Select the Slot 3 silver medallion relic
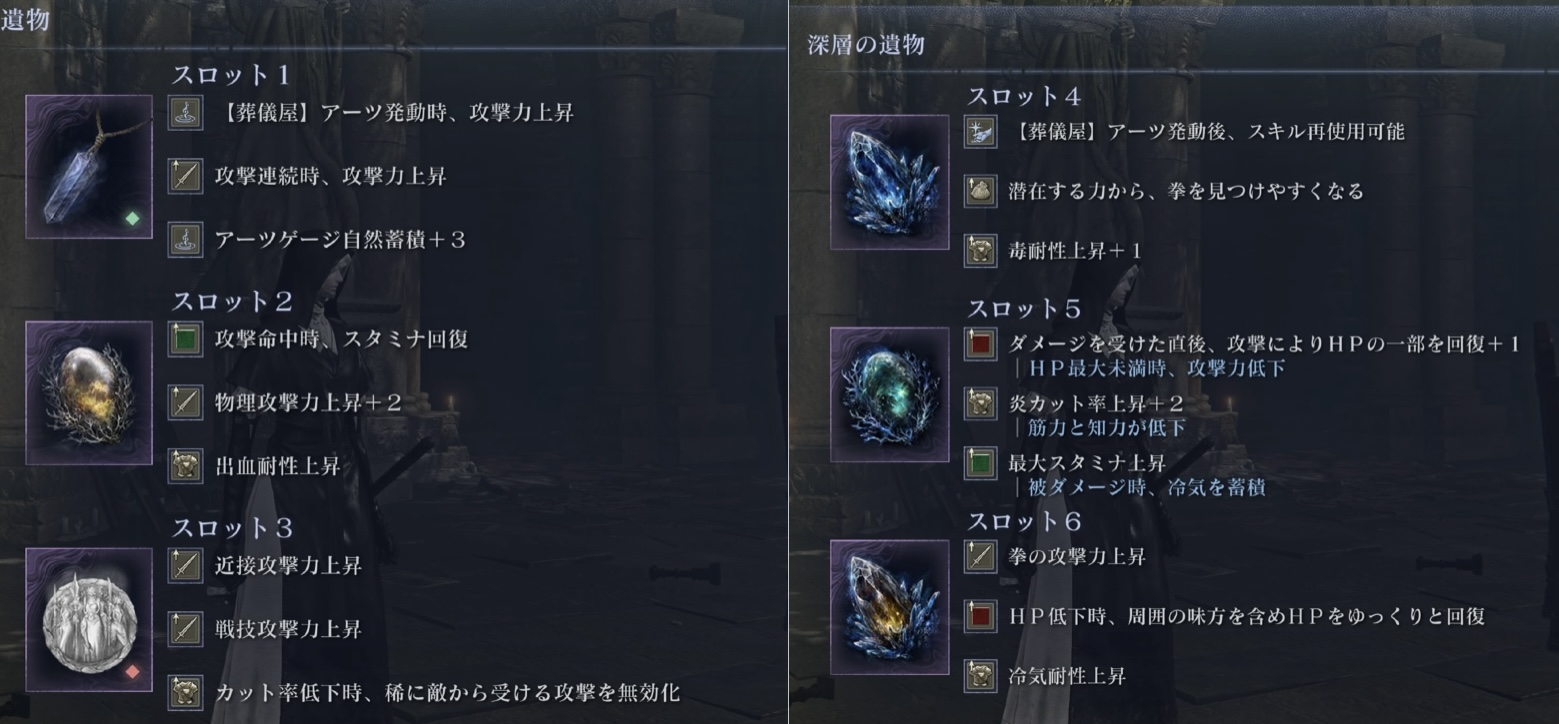Image resolution: width=1559 pixels, height=724 pixels. point(89,620)
